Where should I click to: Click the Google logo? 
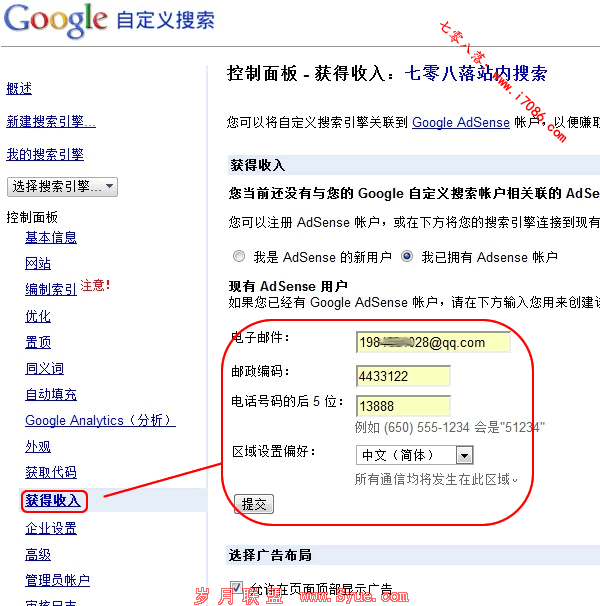(x=55, y=20)
